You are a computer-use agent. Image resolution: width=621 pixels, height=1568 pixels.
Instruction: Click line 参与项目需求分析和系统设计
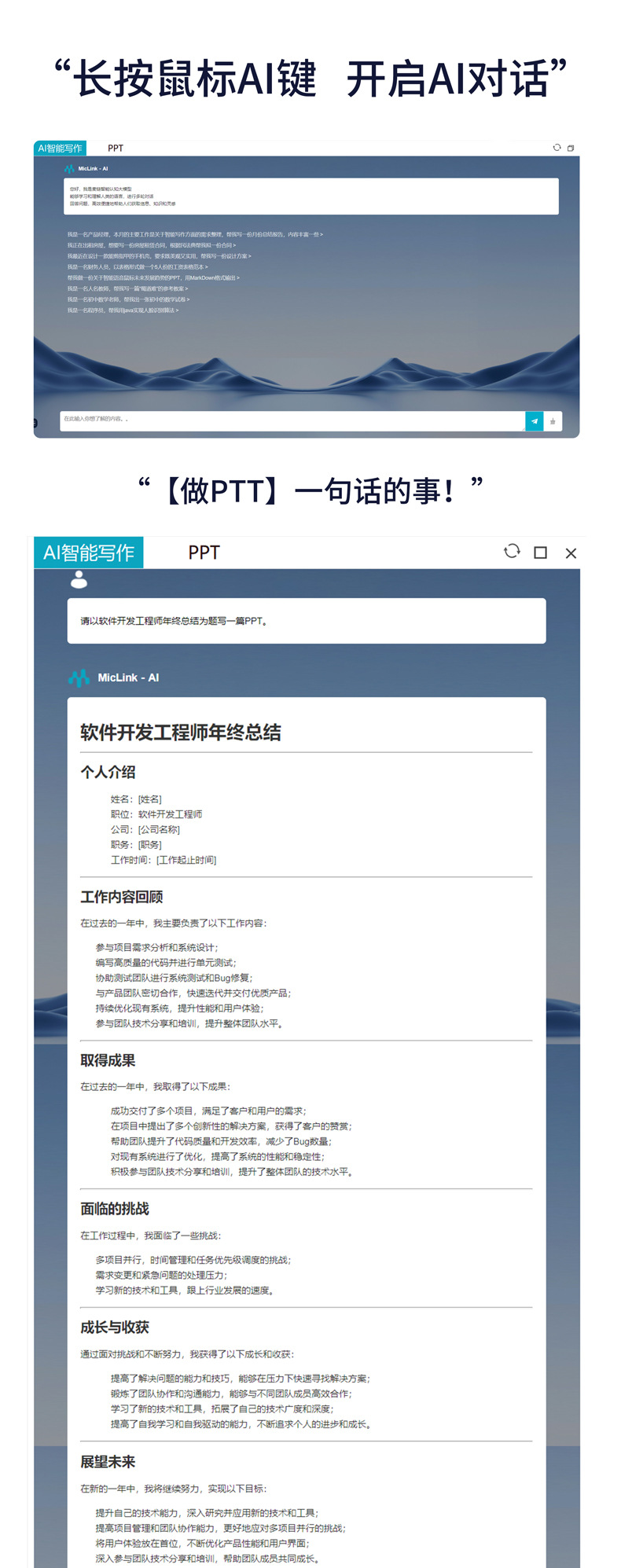(x=157, y=948)
